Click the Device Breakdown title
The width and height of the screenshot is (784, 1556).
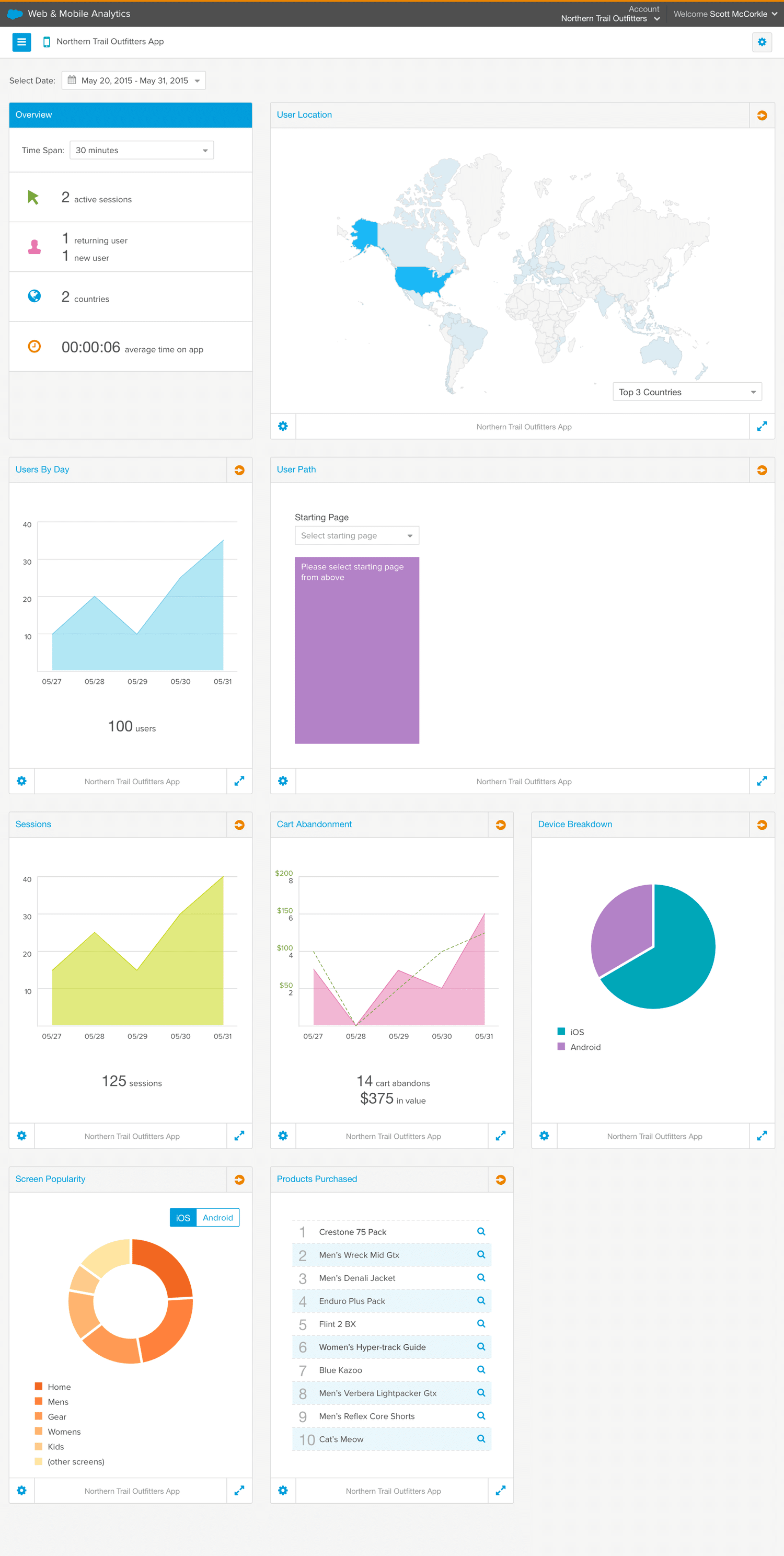[574, 824]
